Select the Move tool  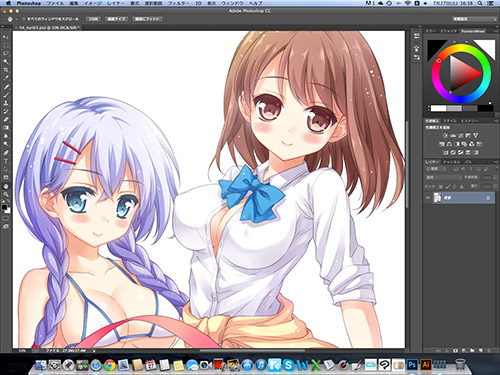[6, 37]
